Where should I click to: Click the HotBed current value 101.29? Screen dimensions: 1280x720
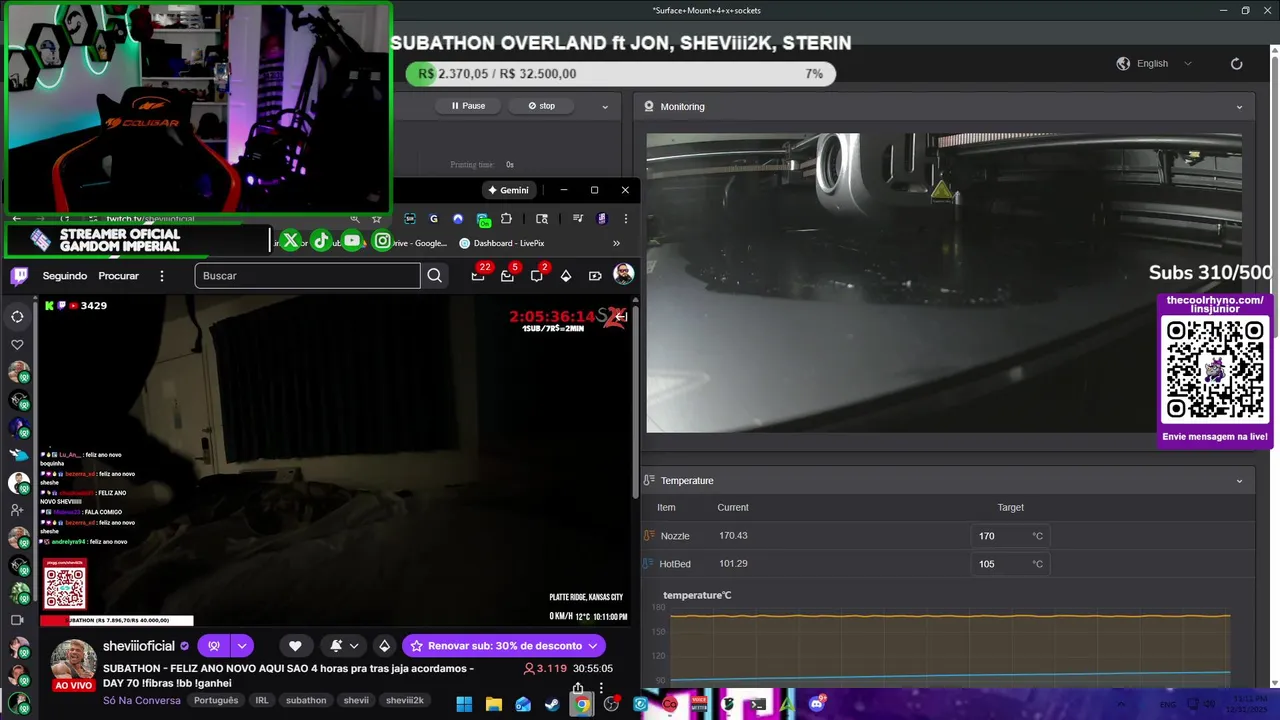coord(733,564)
